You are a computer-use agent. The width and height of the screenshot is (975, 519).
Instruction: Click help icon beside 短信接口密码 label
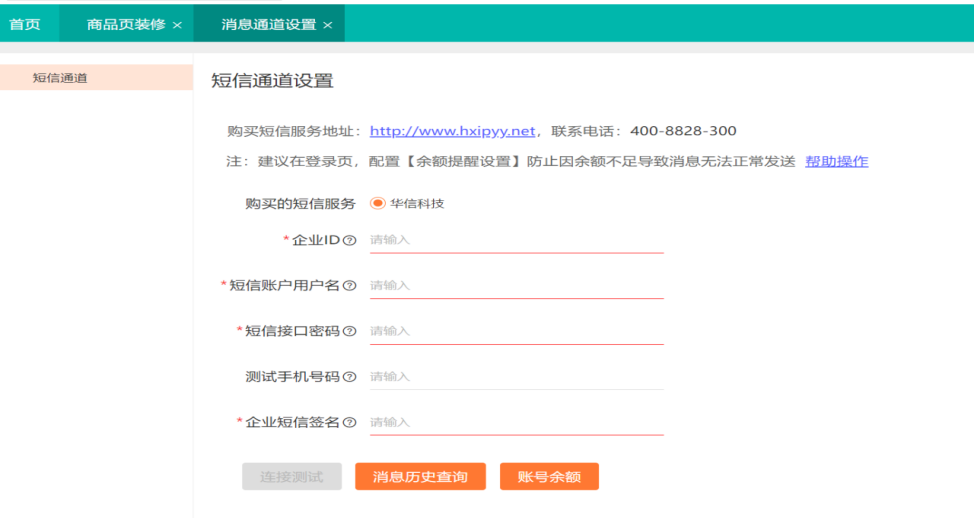tap(350, 331)
